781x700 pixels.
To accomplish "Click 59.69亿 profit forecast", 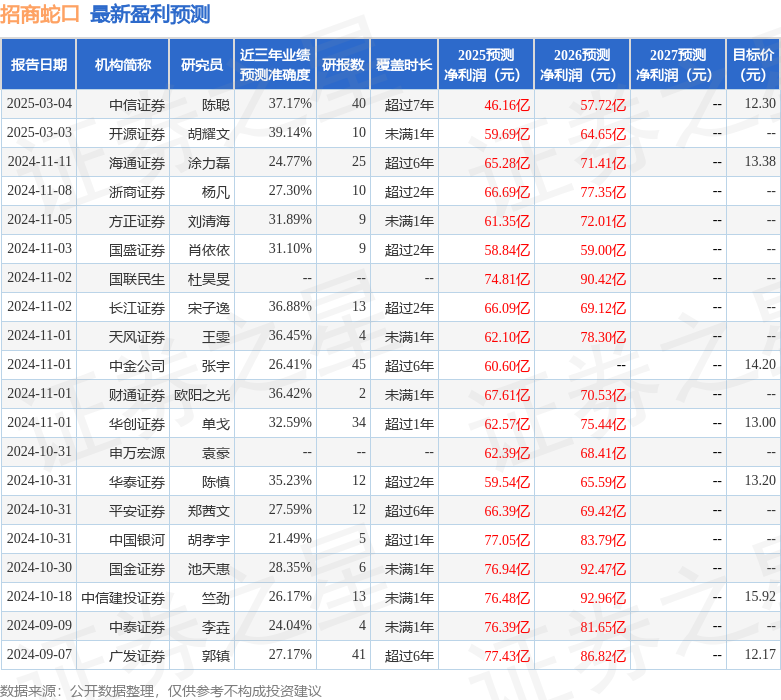I will coord(507,134).
